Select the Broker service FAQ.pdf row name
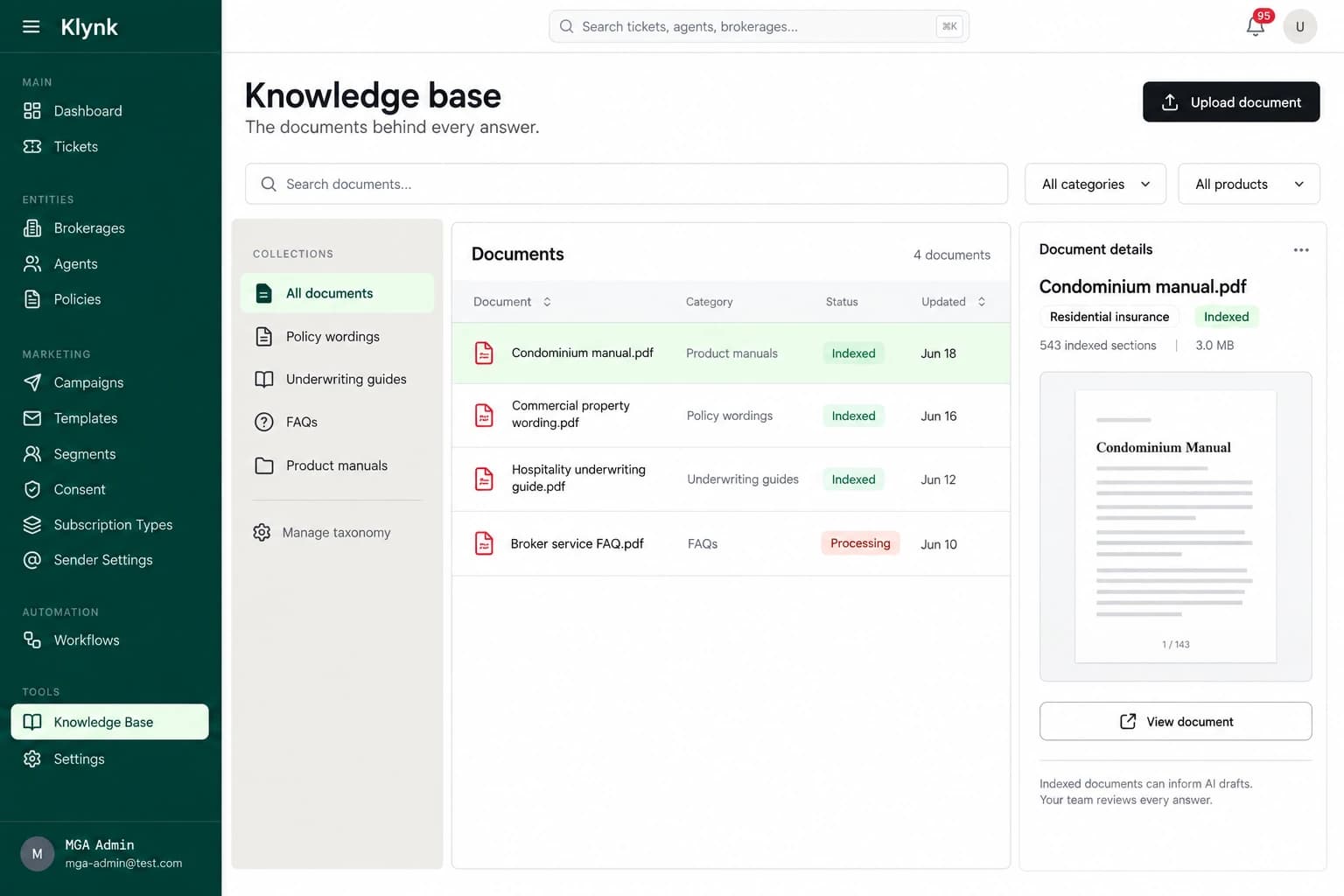The height and width of the screenshot is (896, 1344). pyautogui.click(x=577, y=543)
